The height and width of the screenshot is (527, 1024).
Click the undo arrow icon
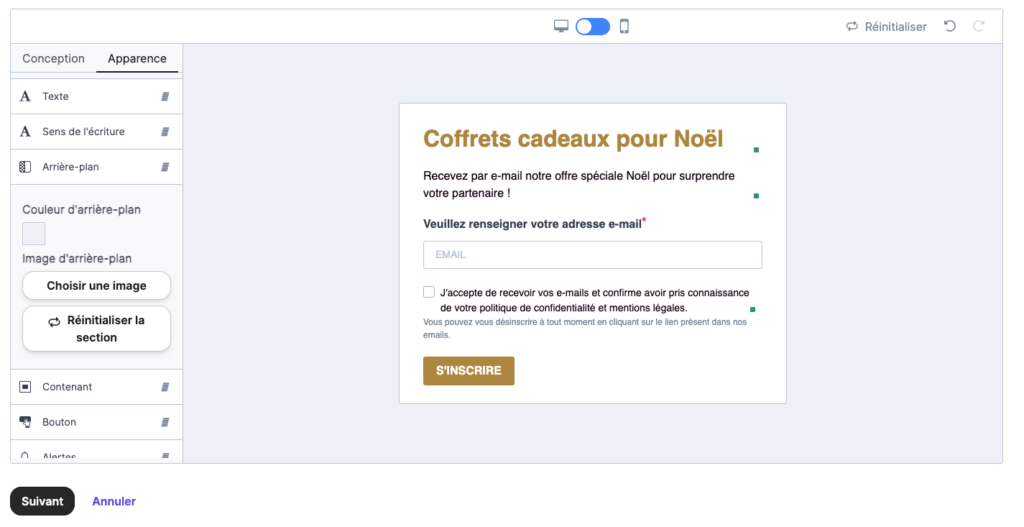(950, 26)
